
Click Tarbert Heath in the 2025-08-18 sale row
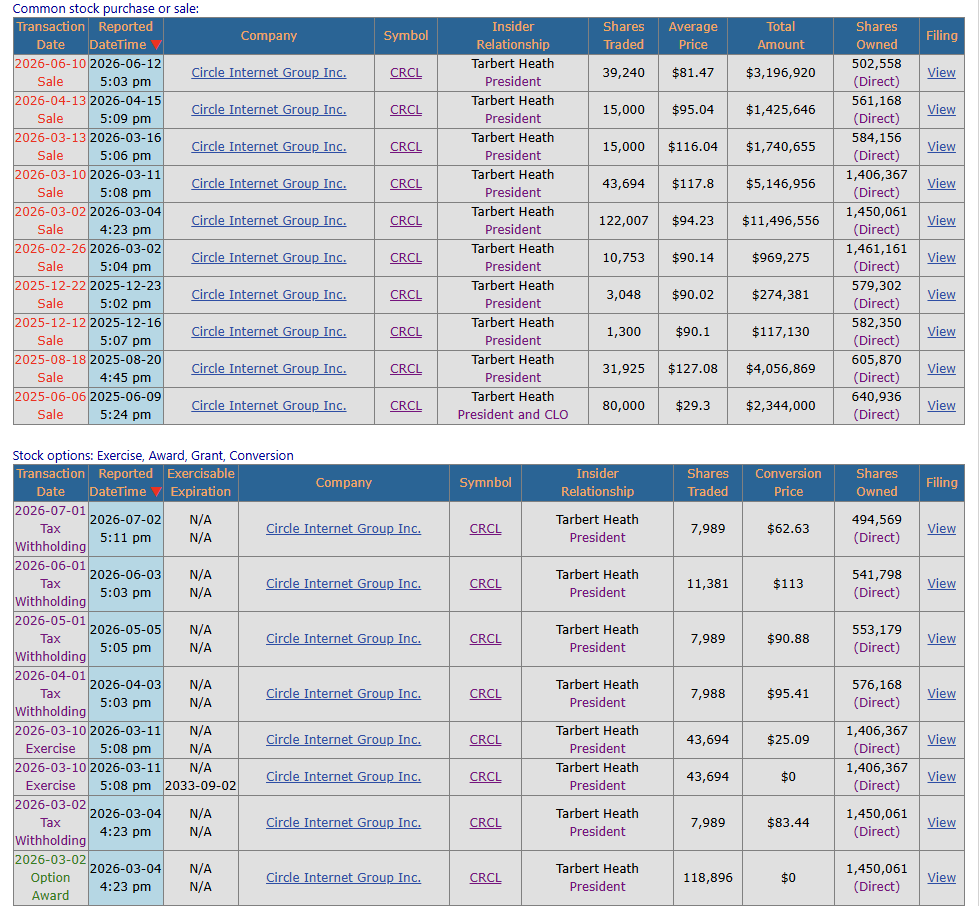[512, 360]
